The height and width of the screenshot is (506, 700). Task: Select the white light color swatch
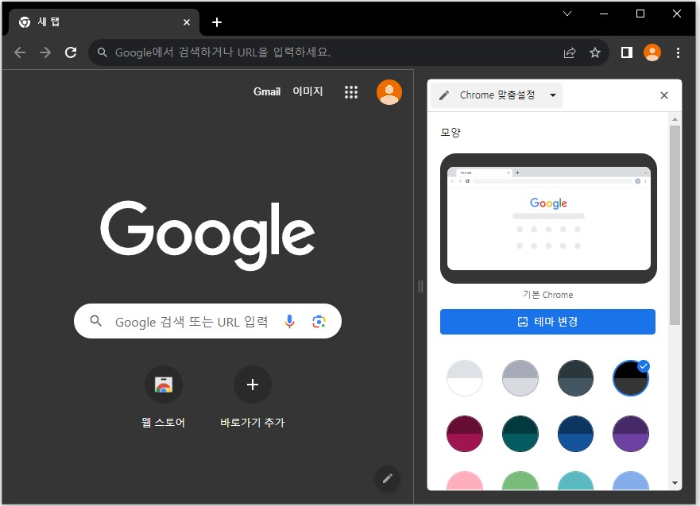pos(464,378)
